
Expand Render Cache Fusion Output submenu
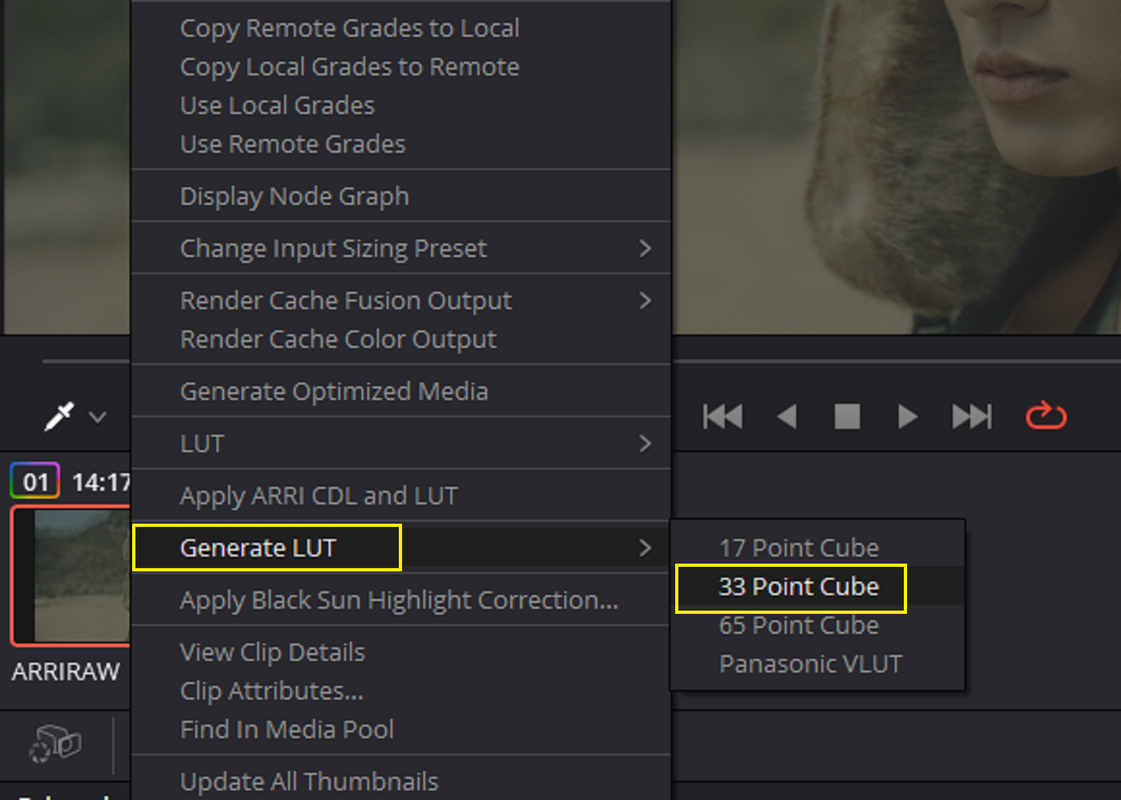pyautogui.click(x=401, y=300)
